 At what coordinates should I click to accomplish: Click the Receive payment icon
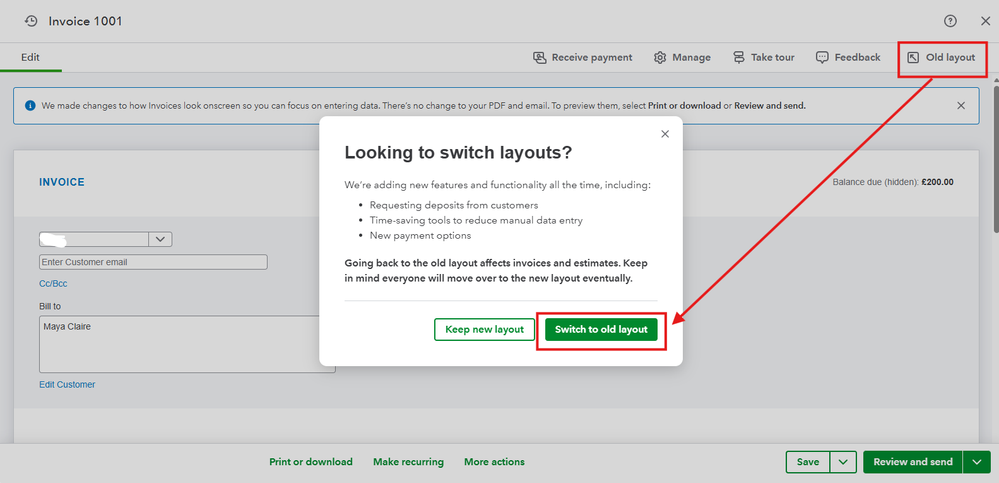point(540,57)
